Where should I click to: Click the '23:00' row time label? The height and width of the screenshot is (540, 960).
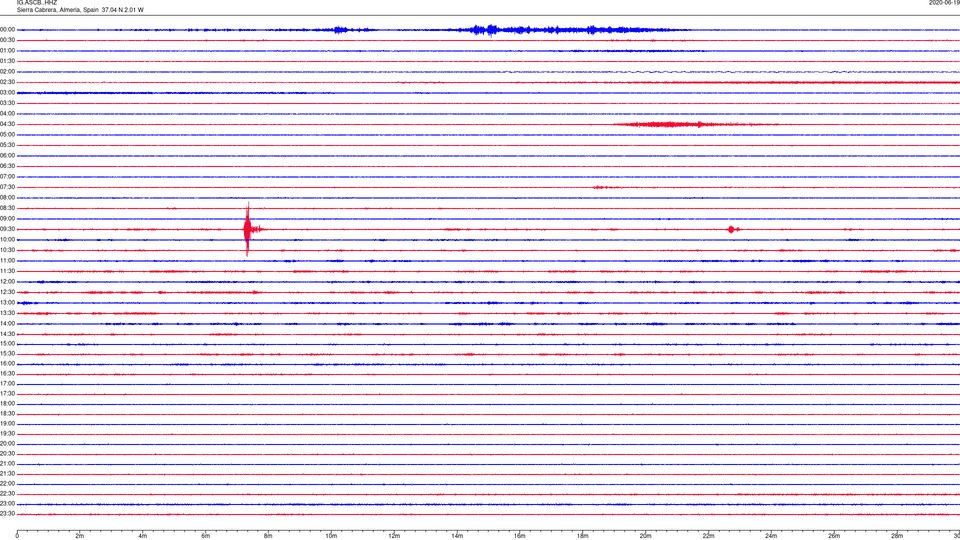7,504
